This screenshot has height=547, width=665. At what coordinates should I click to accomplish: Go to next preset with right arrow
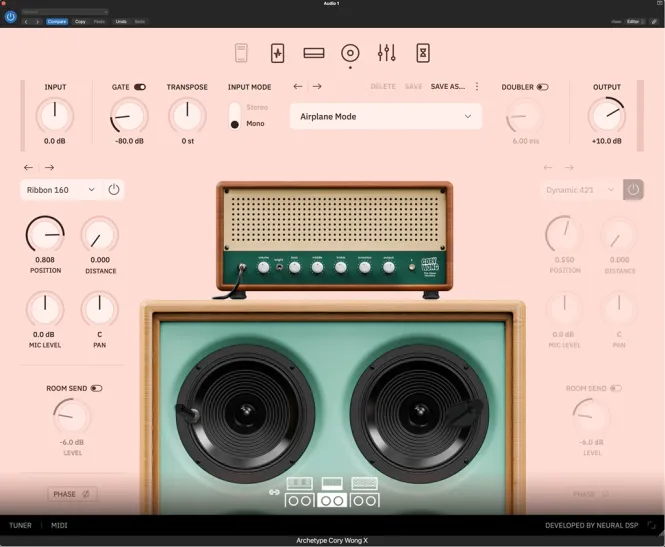tap(317, 87)
